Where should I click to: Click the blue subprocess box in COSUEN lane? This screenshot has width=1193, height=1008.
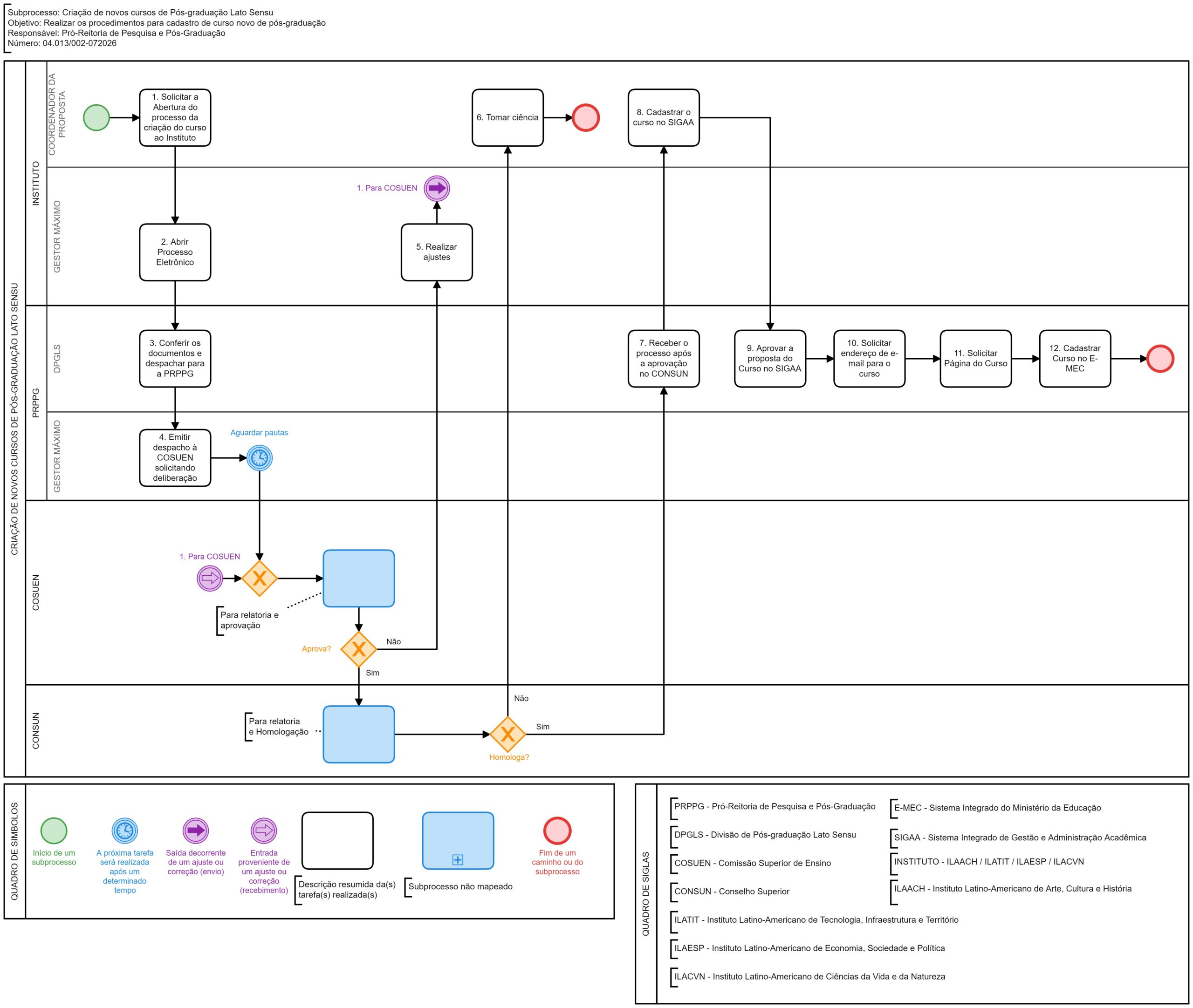[358, 578]
